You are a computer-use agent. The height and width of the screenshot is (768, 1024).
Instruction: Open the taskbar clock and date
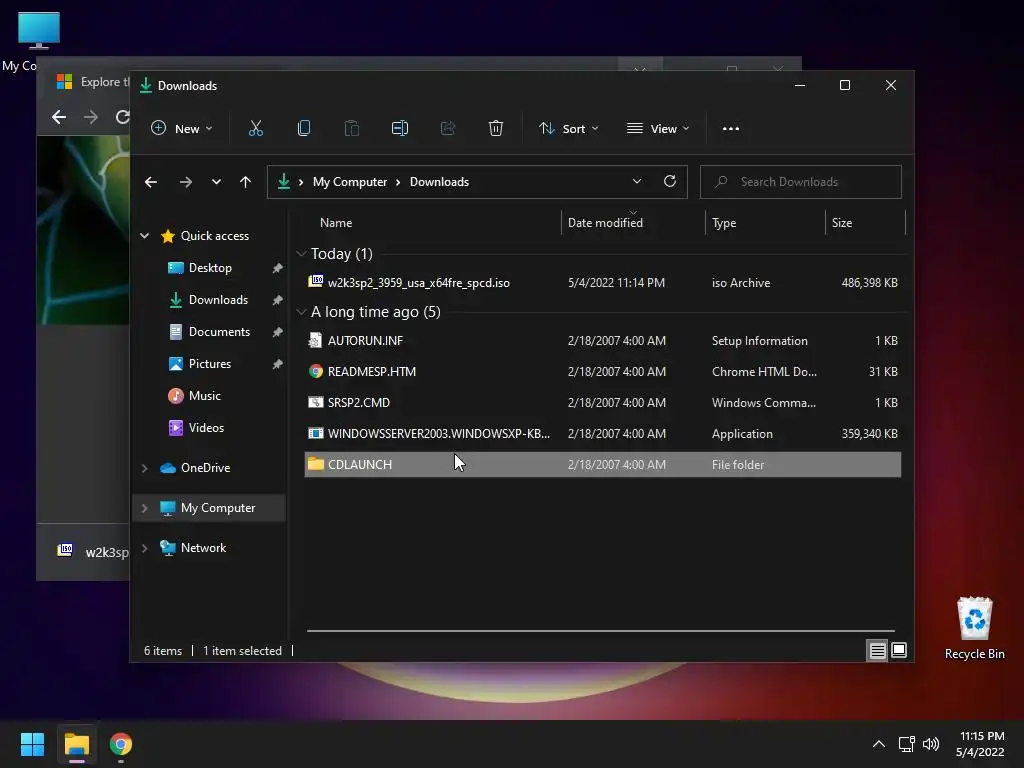(980, 744)
